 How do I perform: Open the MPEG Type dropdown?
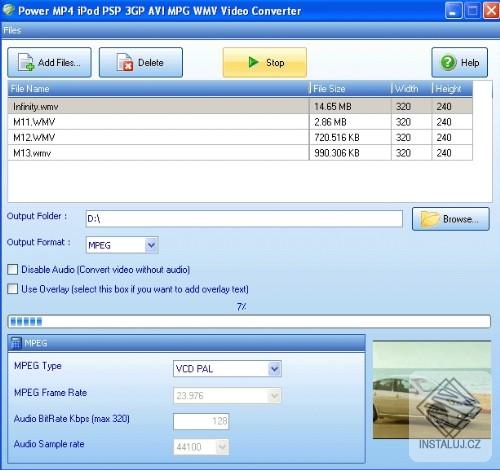pyautogui.click(x=275, y=369)
